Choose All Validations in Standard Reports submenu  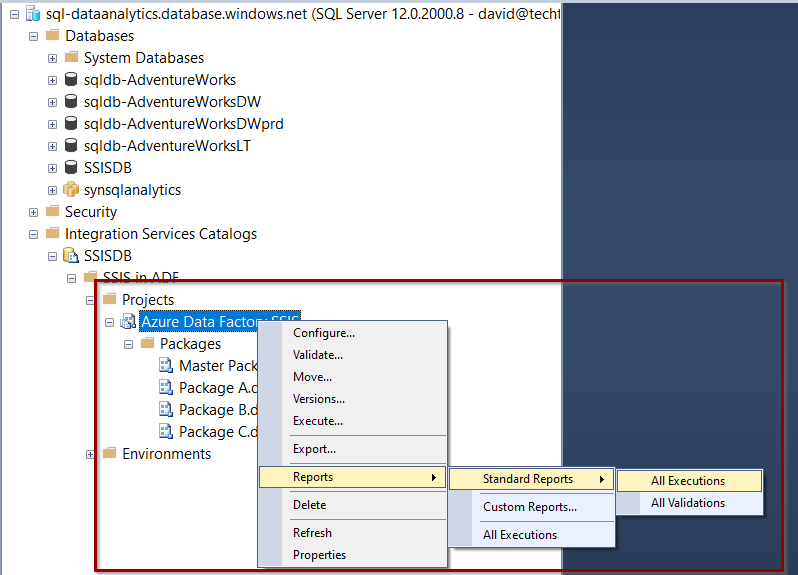point(690,503)
